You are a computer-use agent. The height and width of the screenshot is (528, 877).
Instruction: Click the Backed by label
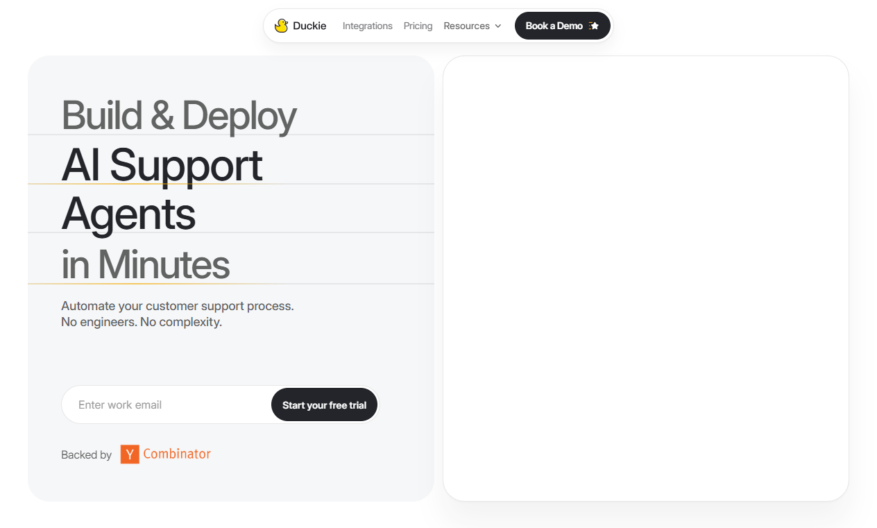(86, 455)
